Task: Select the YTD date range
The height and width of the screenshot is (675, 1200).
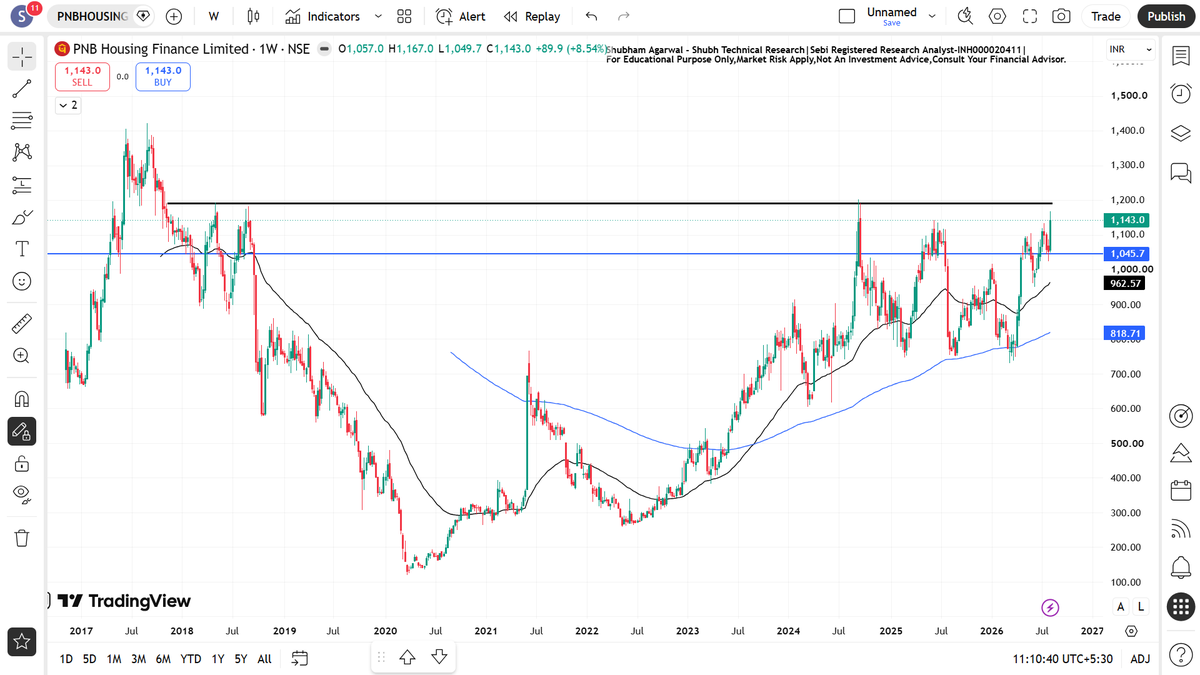Action: point(190,659)
